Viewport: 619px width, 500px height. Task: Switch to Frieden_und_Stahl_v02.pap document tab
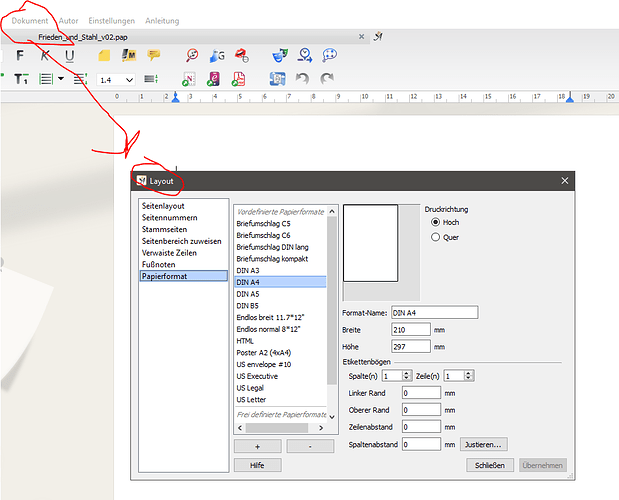[x=83, y=37]
